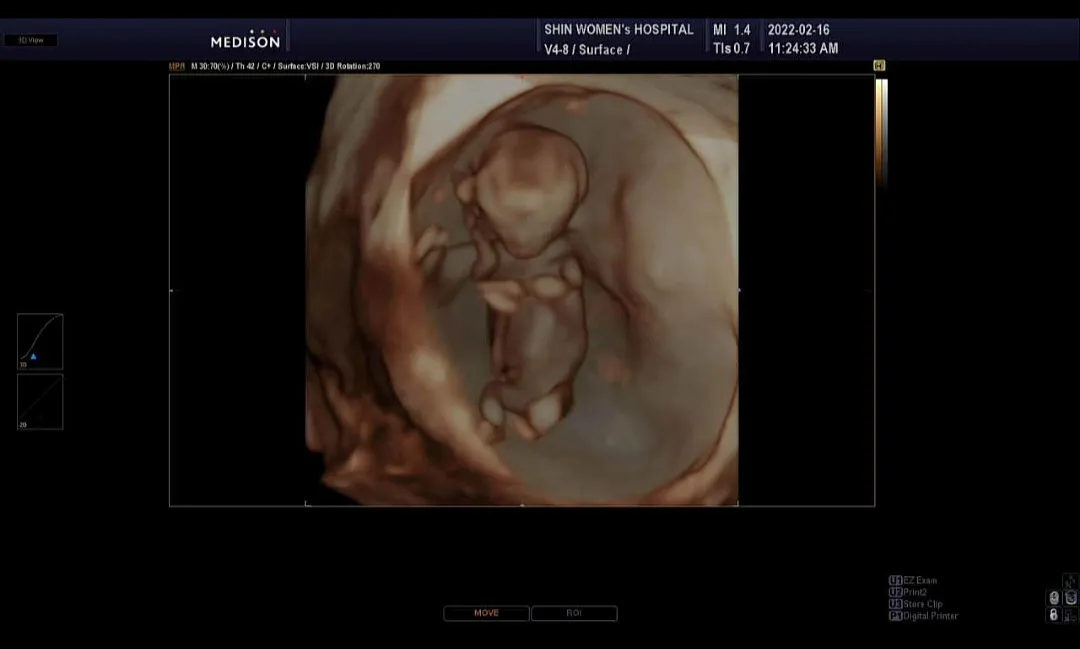
Task: Click the U3 Store Clip shortcut
Action: click(915, 604)
